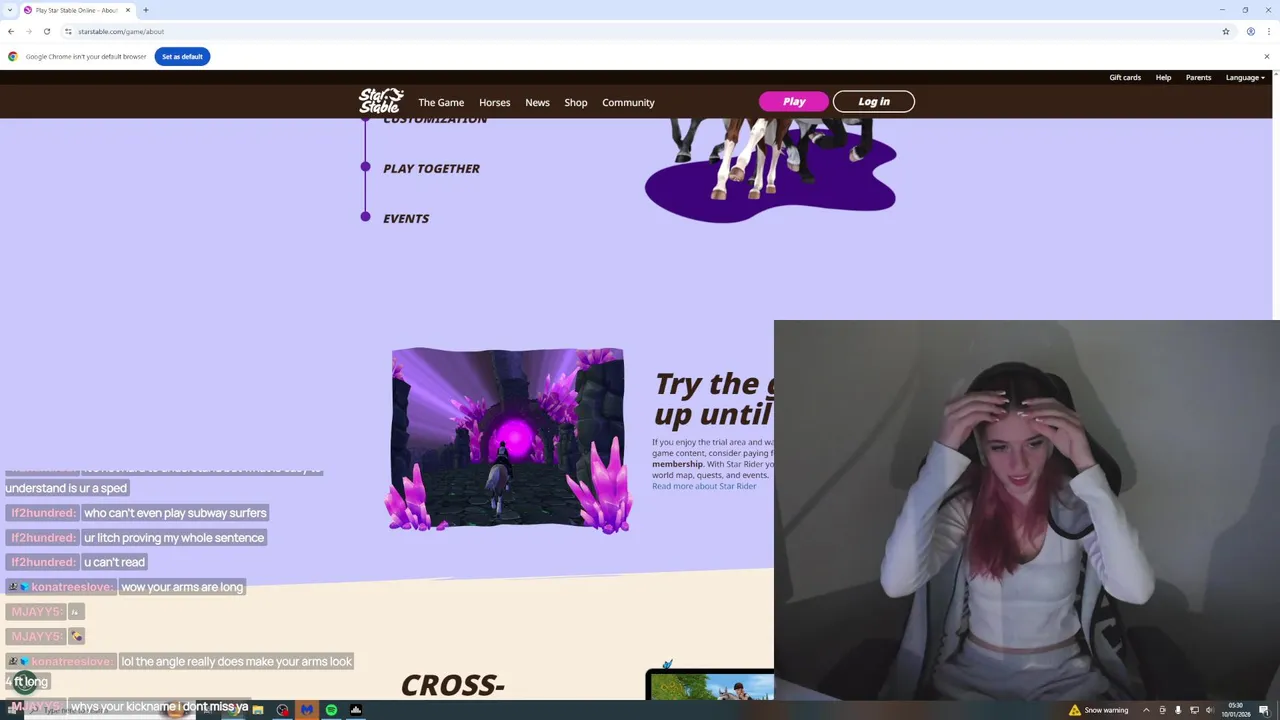Open the Gift cards link
The width and height of the screenshot is (1280, 720).
pos(1125,77)
